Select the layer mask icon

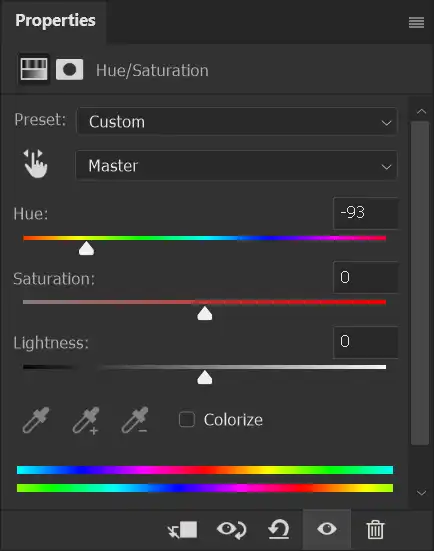click(70, 70)
